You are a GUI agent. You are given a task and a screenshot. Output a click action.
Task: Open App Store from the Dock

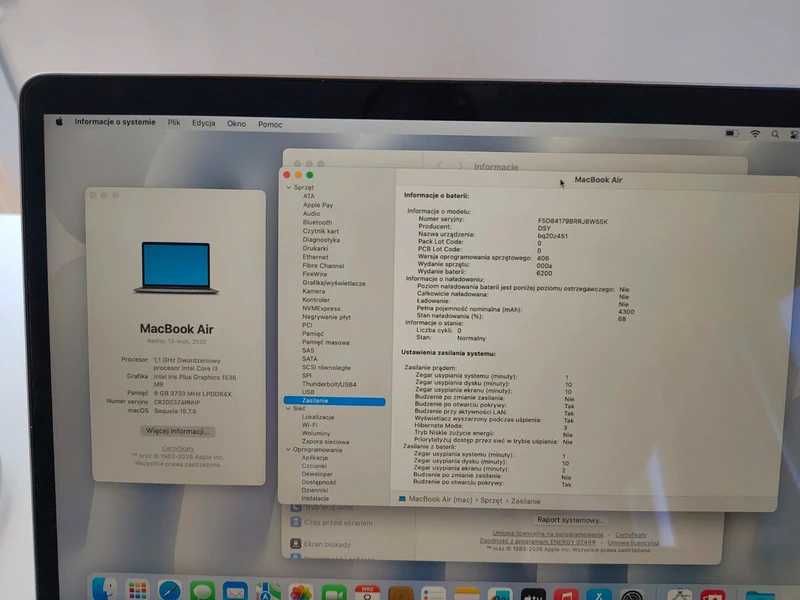[x=599, y=595]
